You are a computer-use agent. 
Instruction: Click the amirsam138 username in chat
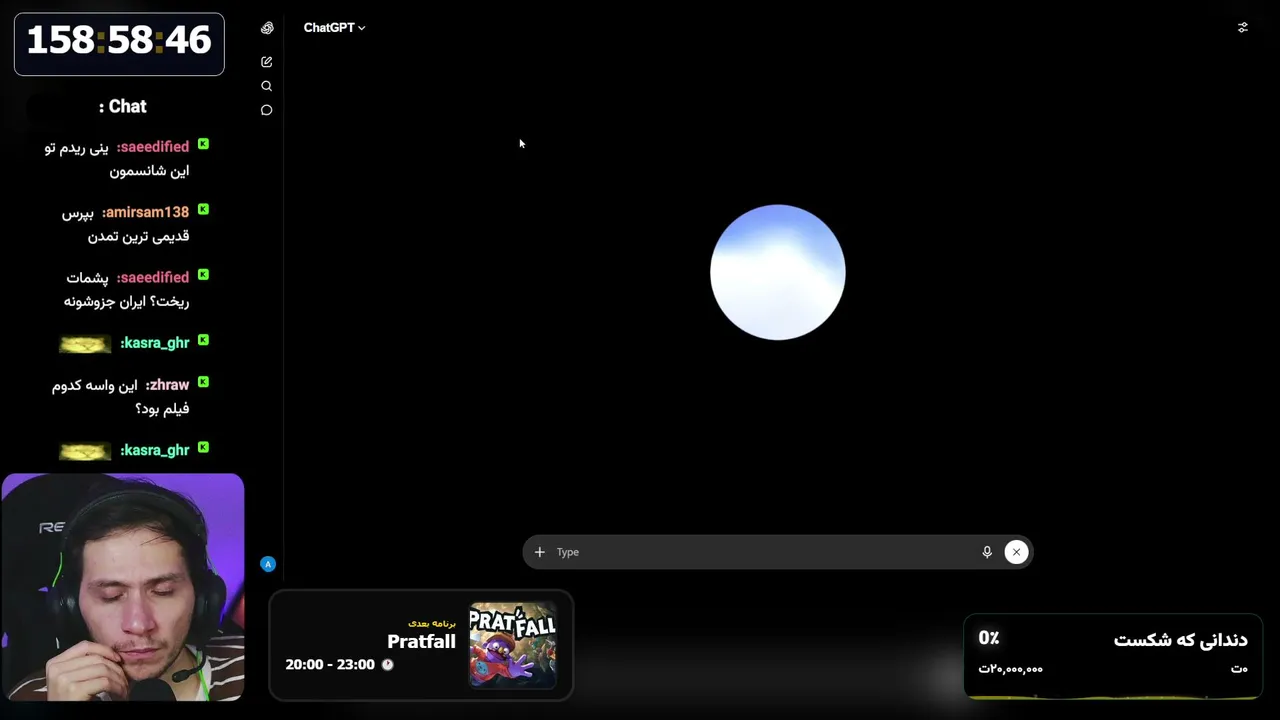pyautogui.click(x=146, y=212)
